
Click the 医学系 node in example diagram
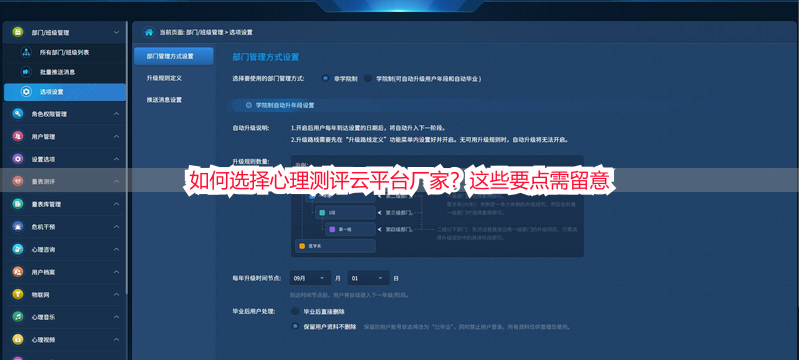click(335, 246)
